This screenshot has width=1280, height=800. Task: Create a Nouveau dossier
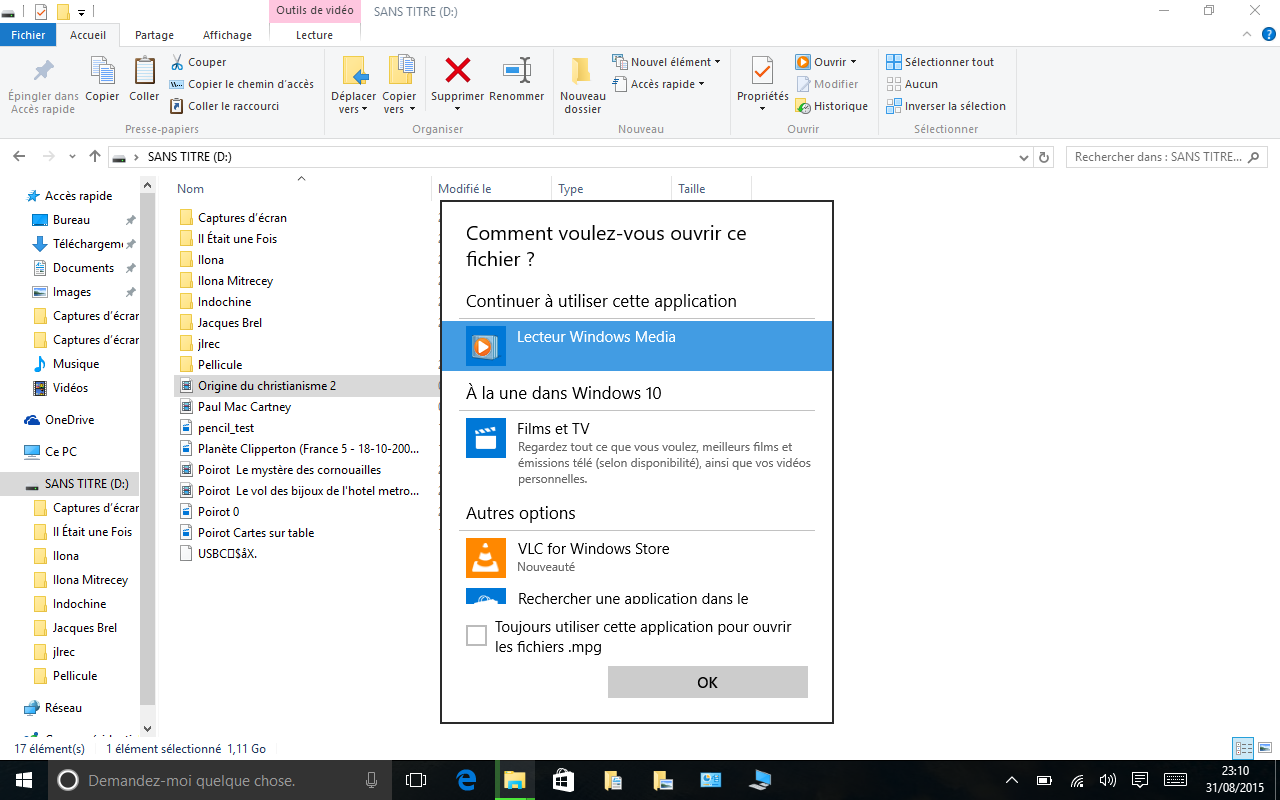click(582, 85)
